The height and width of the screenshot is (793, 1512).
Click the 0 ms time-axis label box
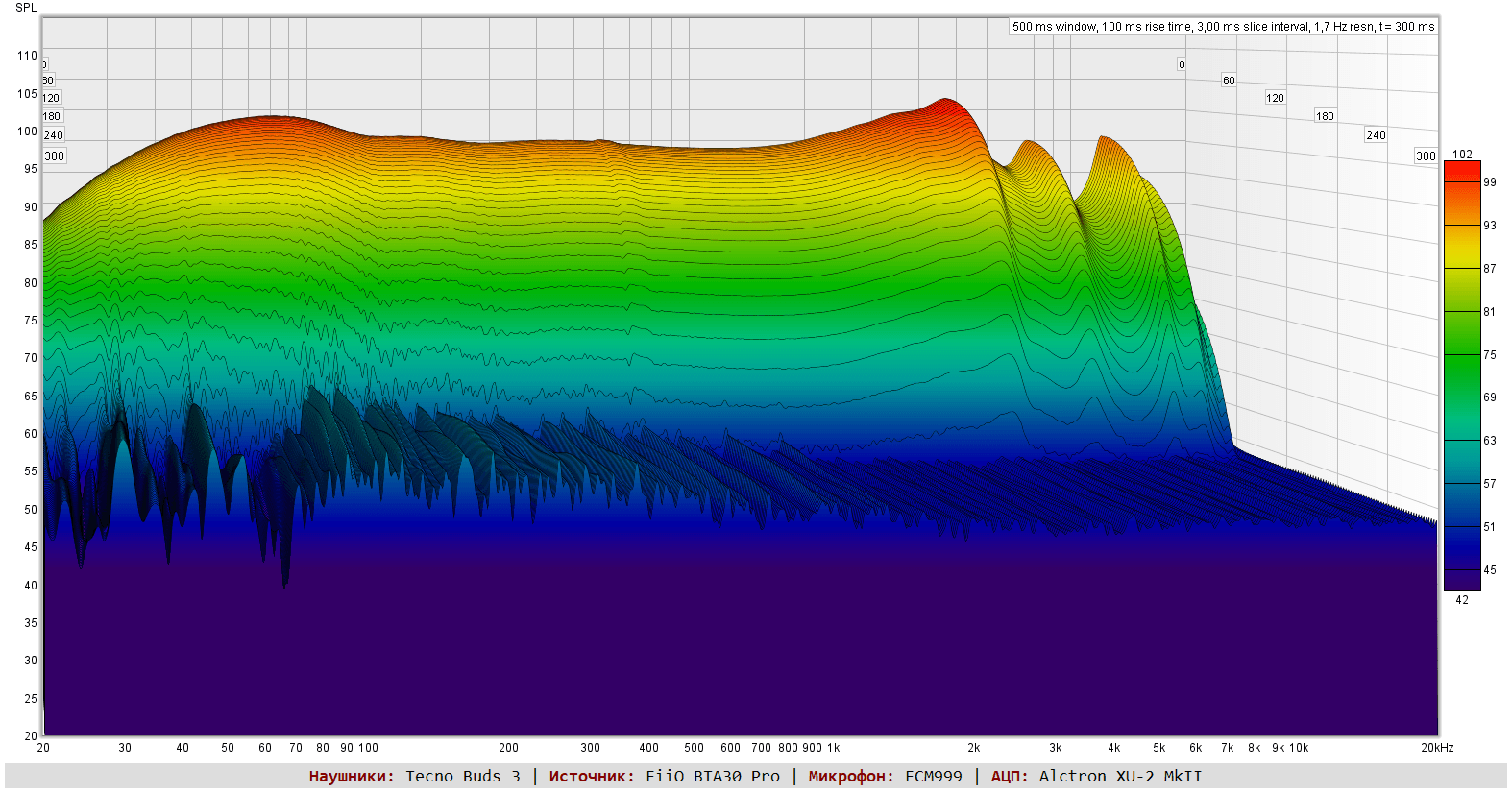coord(1182,65)
